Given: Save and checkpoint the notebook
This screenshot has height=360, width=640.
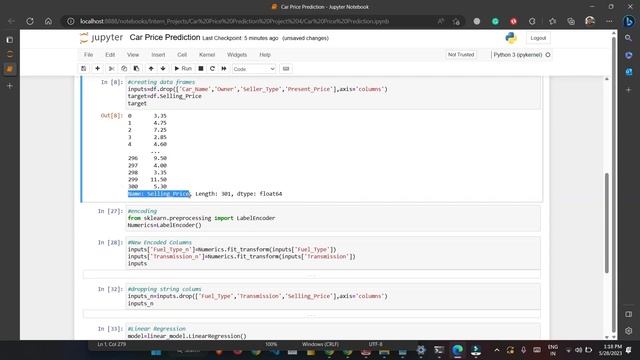Looking at the screenshot, I should coord(84,69).
